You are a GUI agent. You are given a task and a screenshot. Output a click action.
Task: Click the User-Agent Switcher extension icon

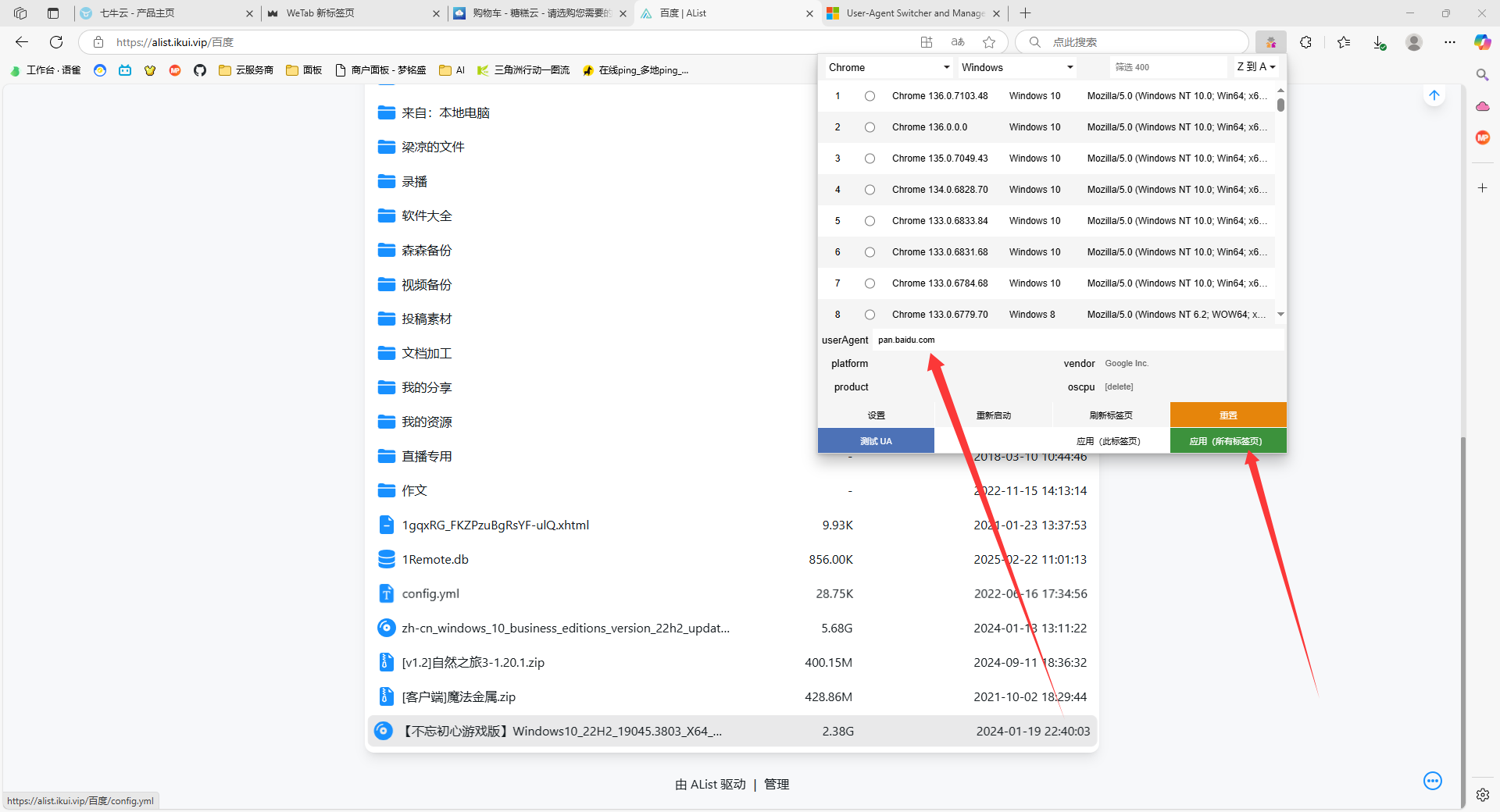pyautogui.click(x=1271, y=42)
